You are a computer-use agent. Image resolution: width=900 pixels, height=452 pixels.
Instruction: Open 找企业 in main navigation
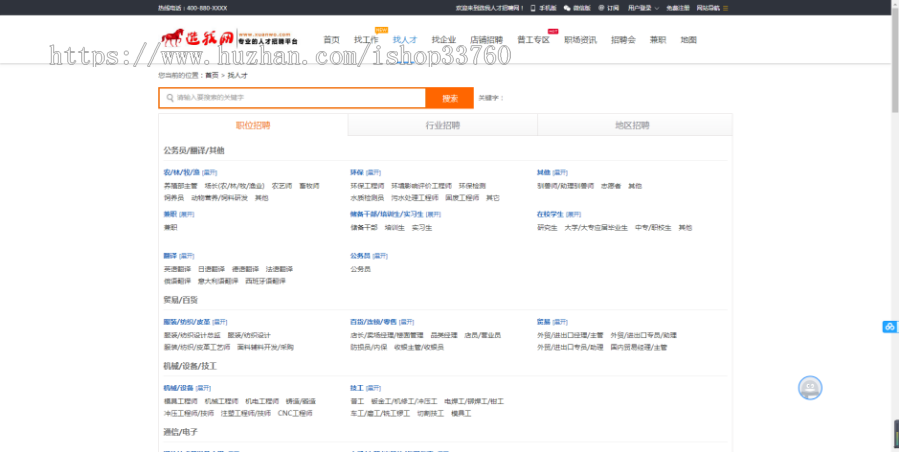pyautogui.click(x=444, y=40)
